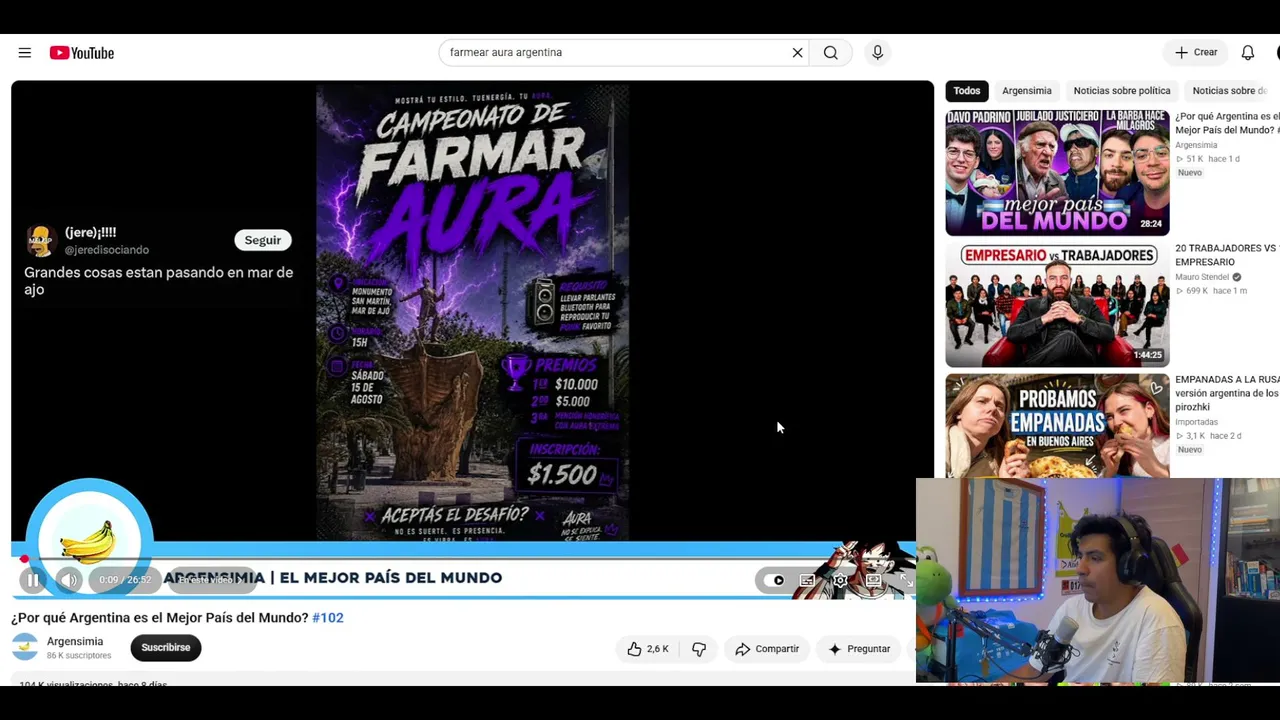
Task: Open the Crear menu
Action: pos(1196,53)
